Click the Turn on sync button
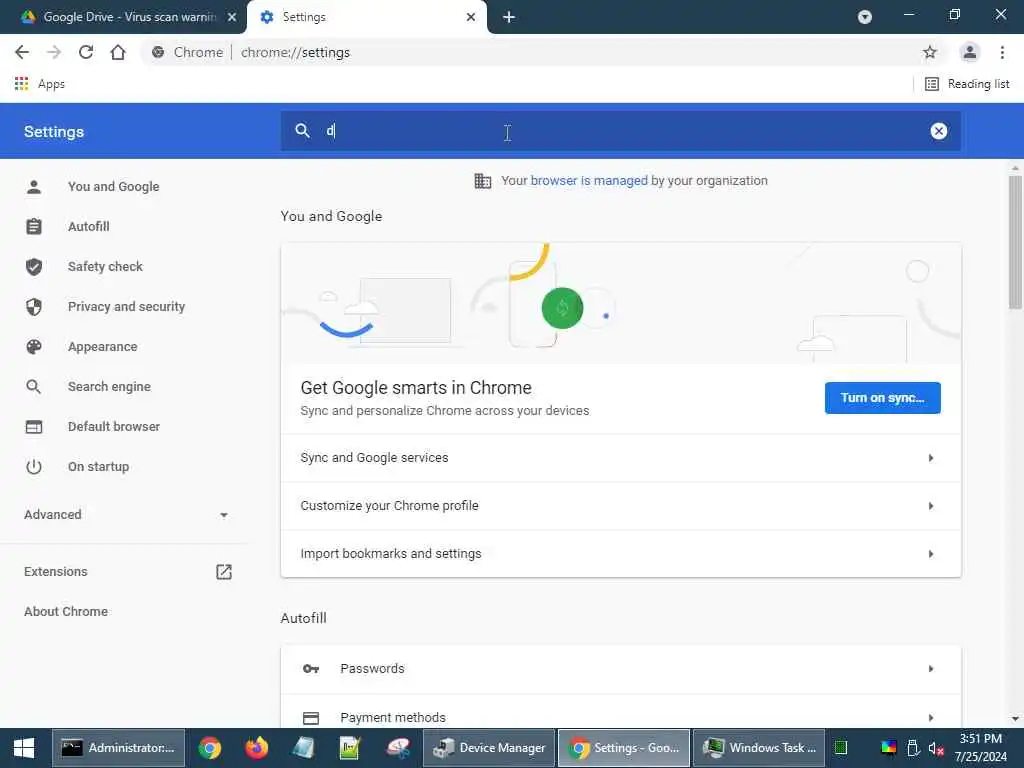This screenshot has height=768, width=1024. [x=882, y=398]
